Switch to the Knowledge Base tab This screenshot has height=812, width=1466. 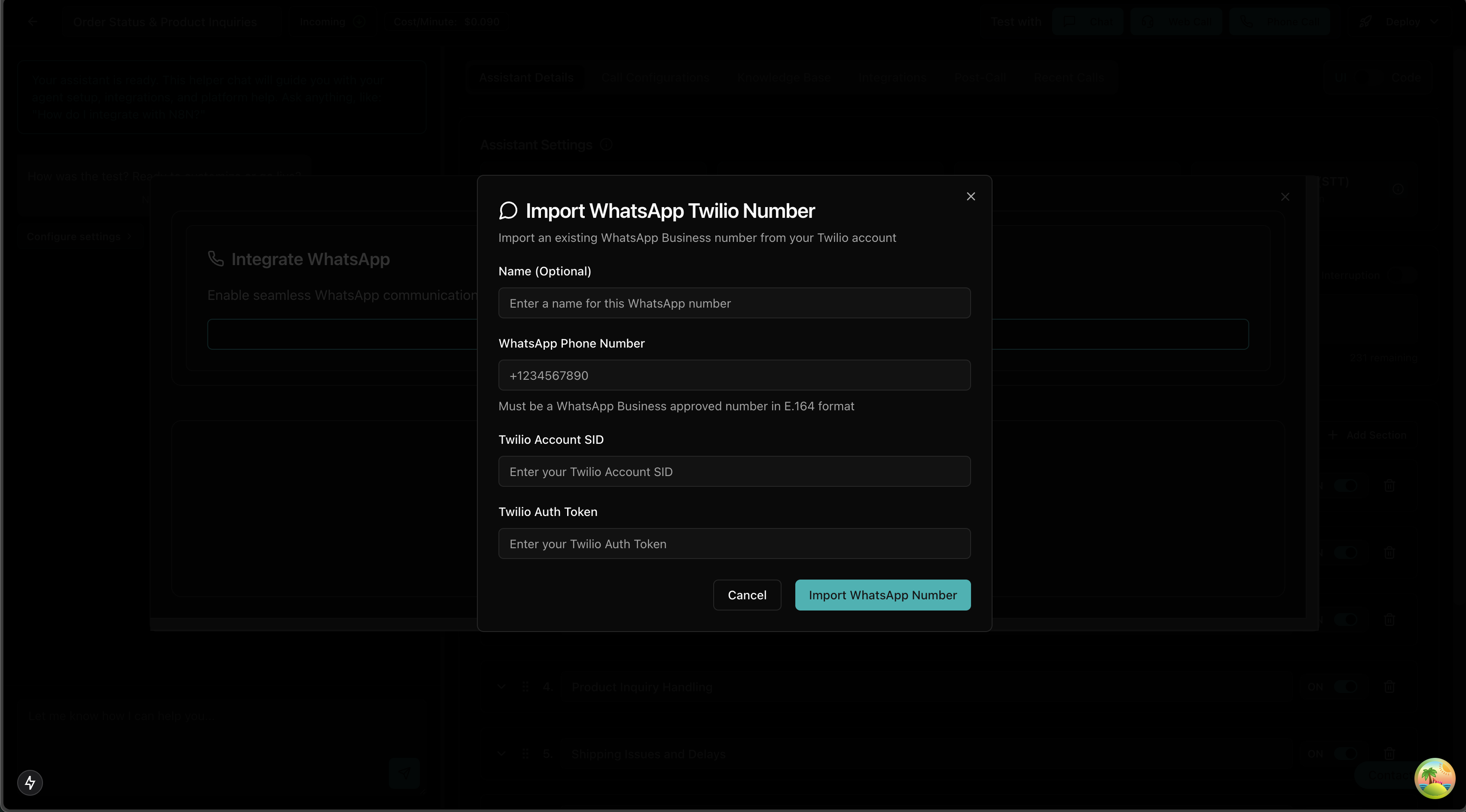click(x=784, y=77)
